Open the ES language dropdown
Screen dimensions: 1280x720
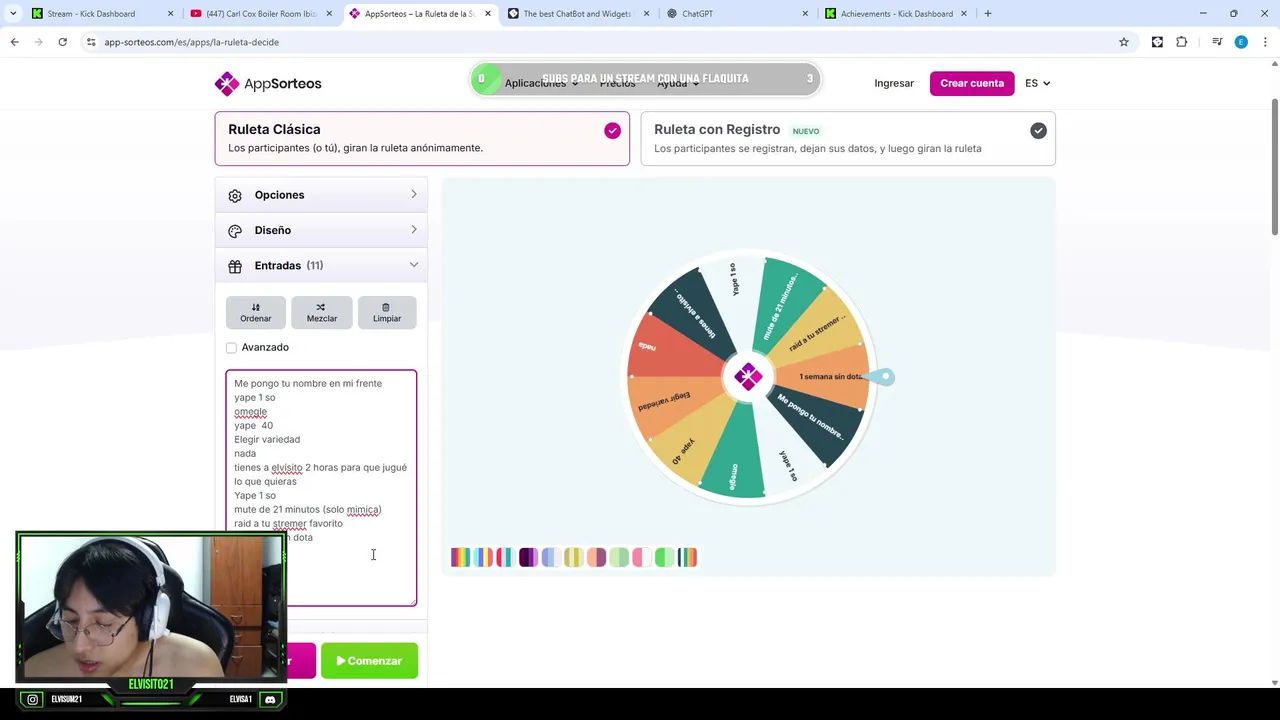tap(1037, 83)
